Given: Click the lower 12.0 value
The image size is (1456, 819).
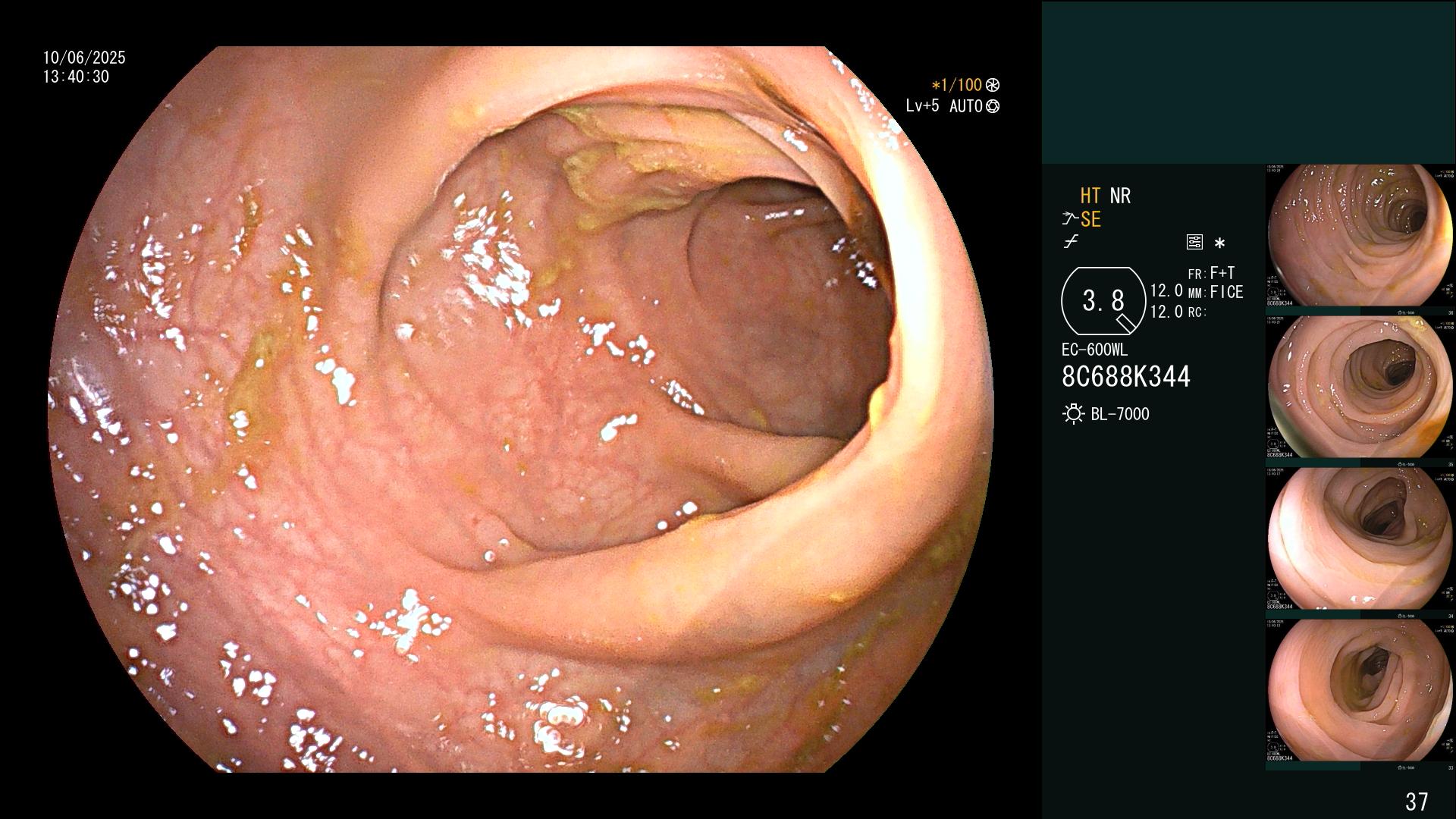Looking at the screenshot, I should tap(1166, 311).
